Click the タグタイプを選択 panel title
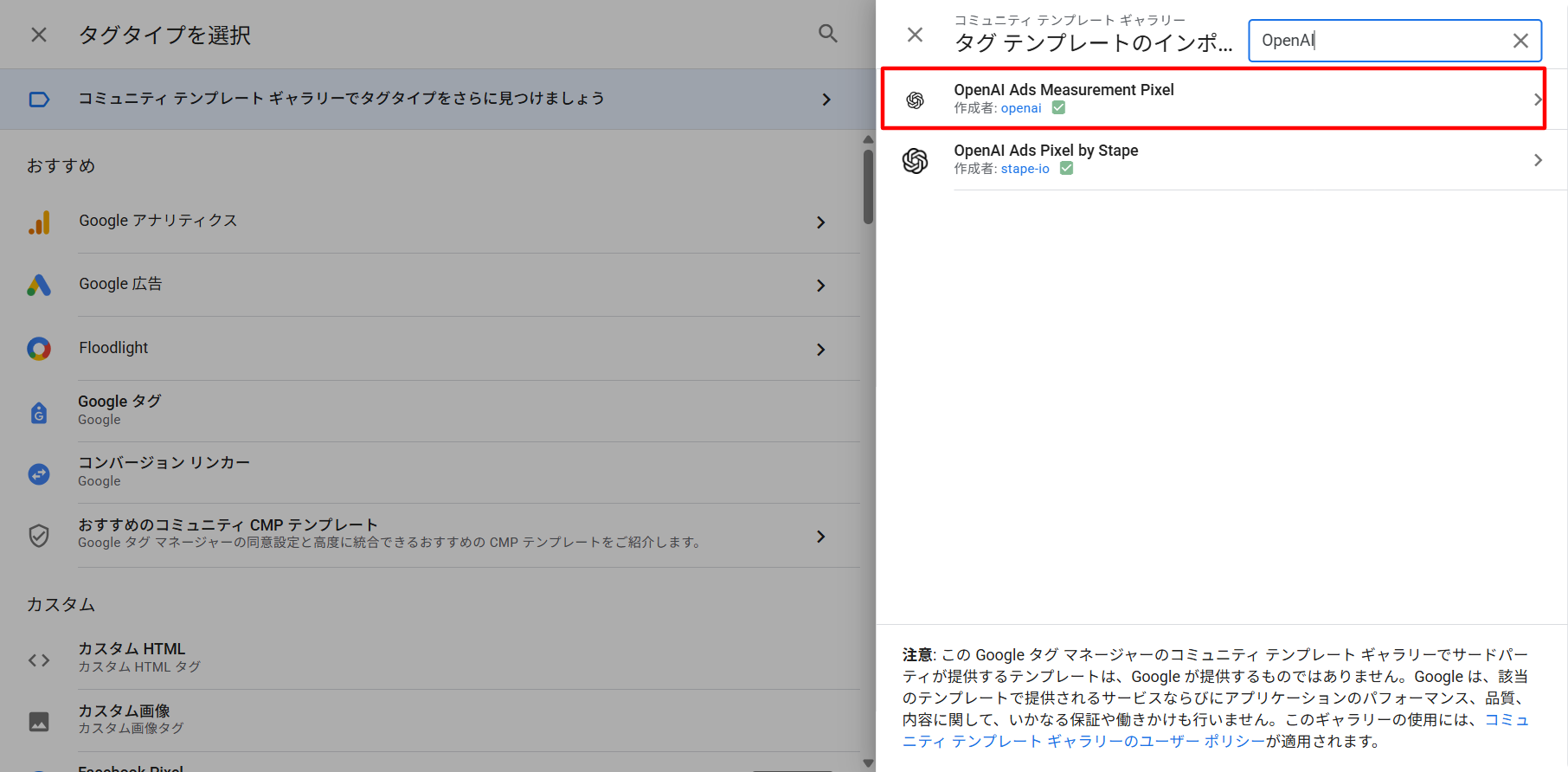Screen dimensions: 1568x772 pos(164,35)
